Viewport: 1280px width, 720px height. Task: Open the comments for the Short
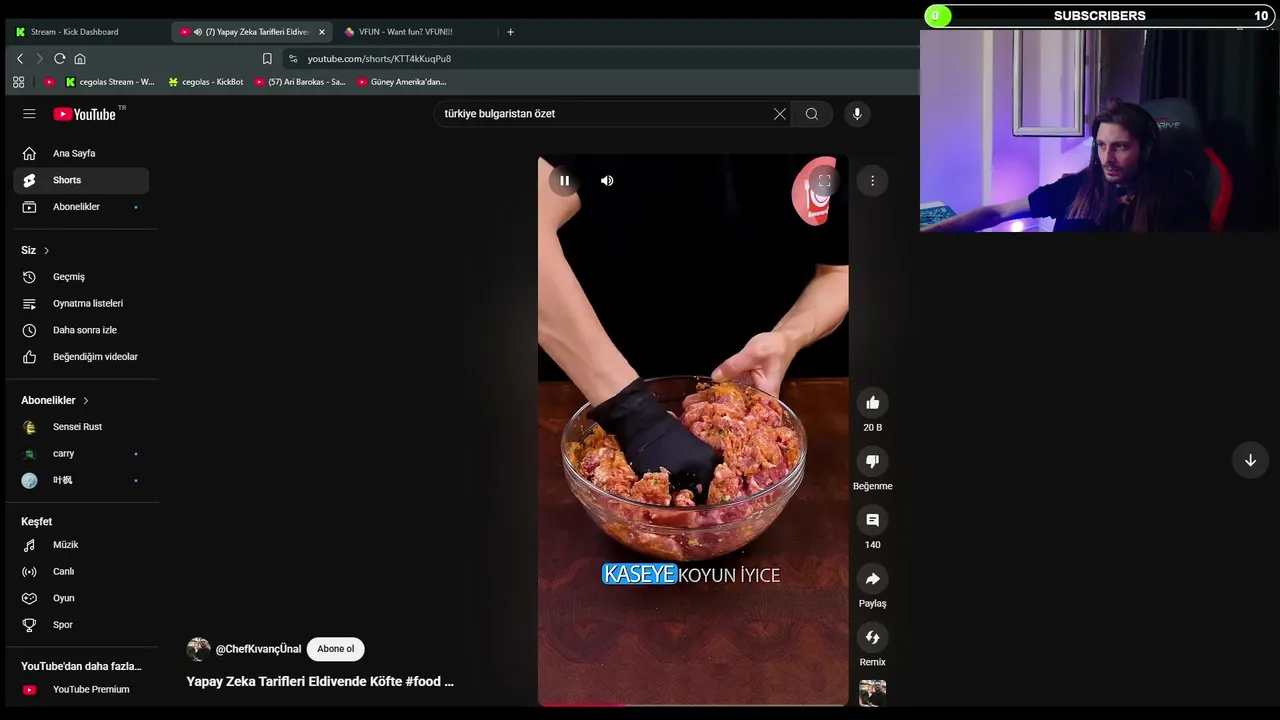click(x=872, y=520)
